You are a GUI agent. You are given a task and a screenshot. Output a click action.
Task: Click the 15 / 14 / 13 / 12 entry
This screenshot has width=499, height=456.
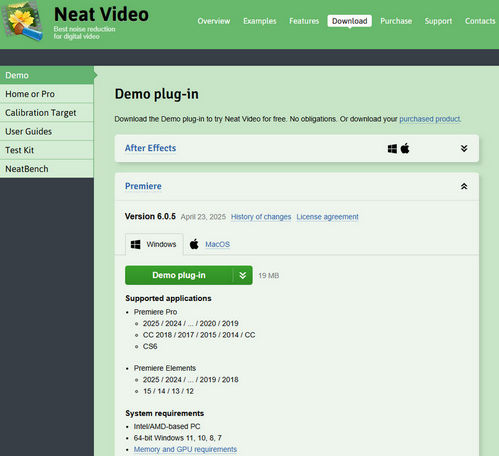tap(168, 391)
